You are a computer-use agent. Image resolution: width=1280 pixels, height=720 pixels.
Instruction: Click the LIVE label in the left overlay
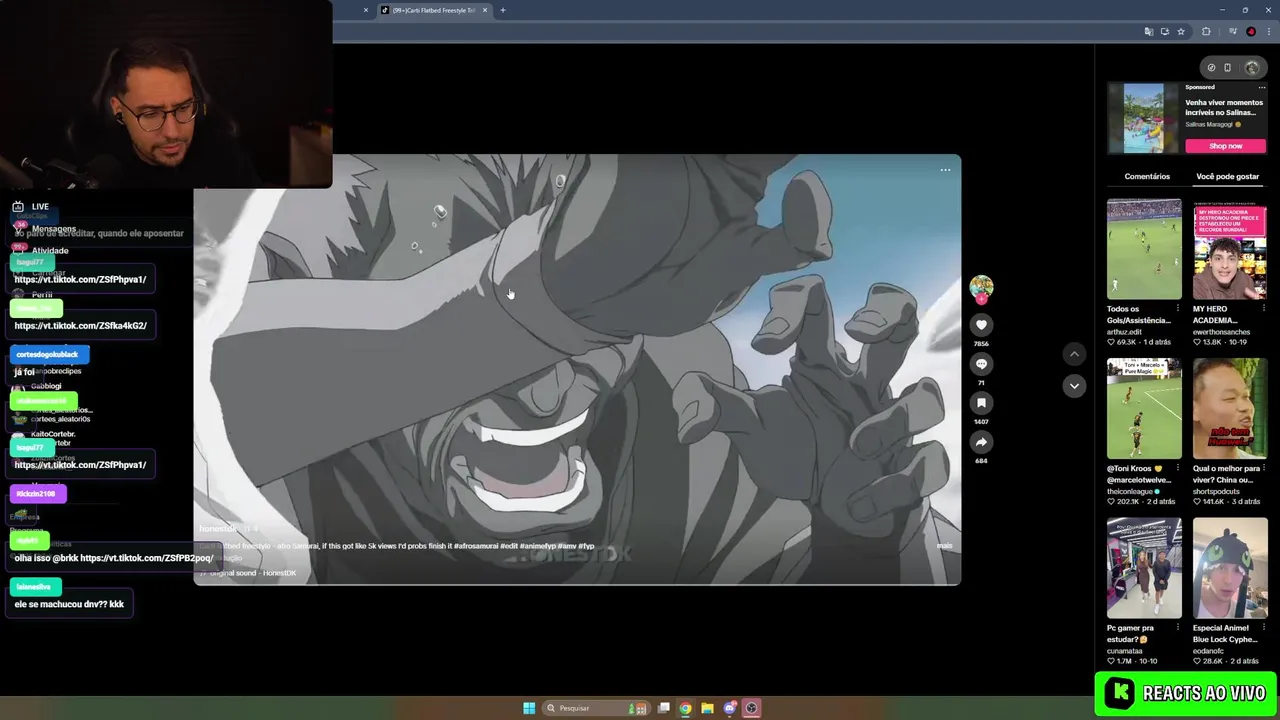click(x=40, y=207)
